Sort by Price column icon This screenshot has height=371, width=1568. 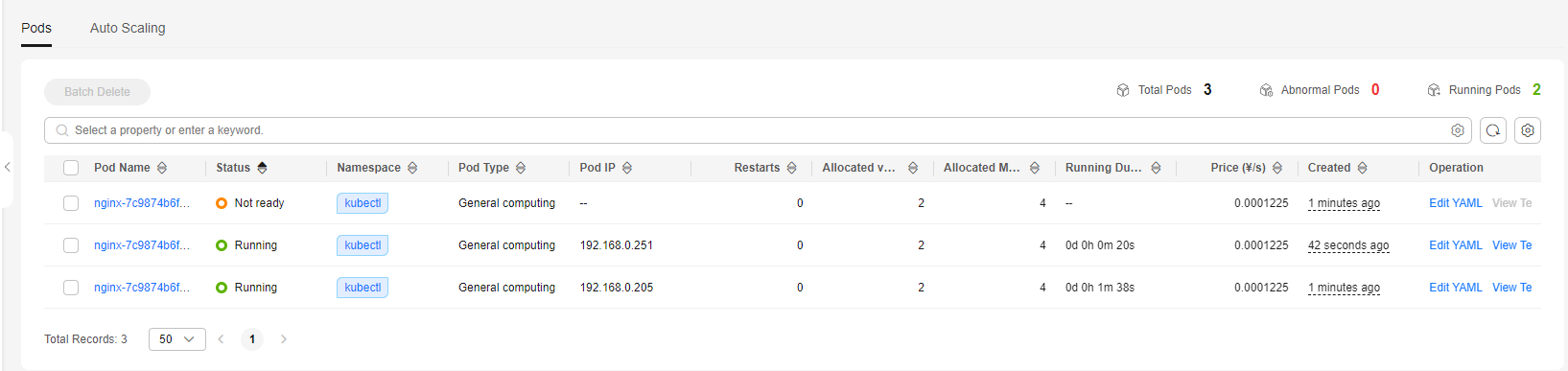(1277, 168)
